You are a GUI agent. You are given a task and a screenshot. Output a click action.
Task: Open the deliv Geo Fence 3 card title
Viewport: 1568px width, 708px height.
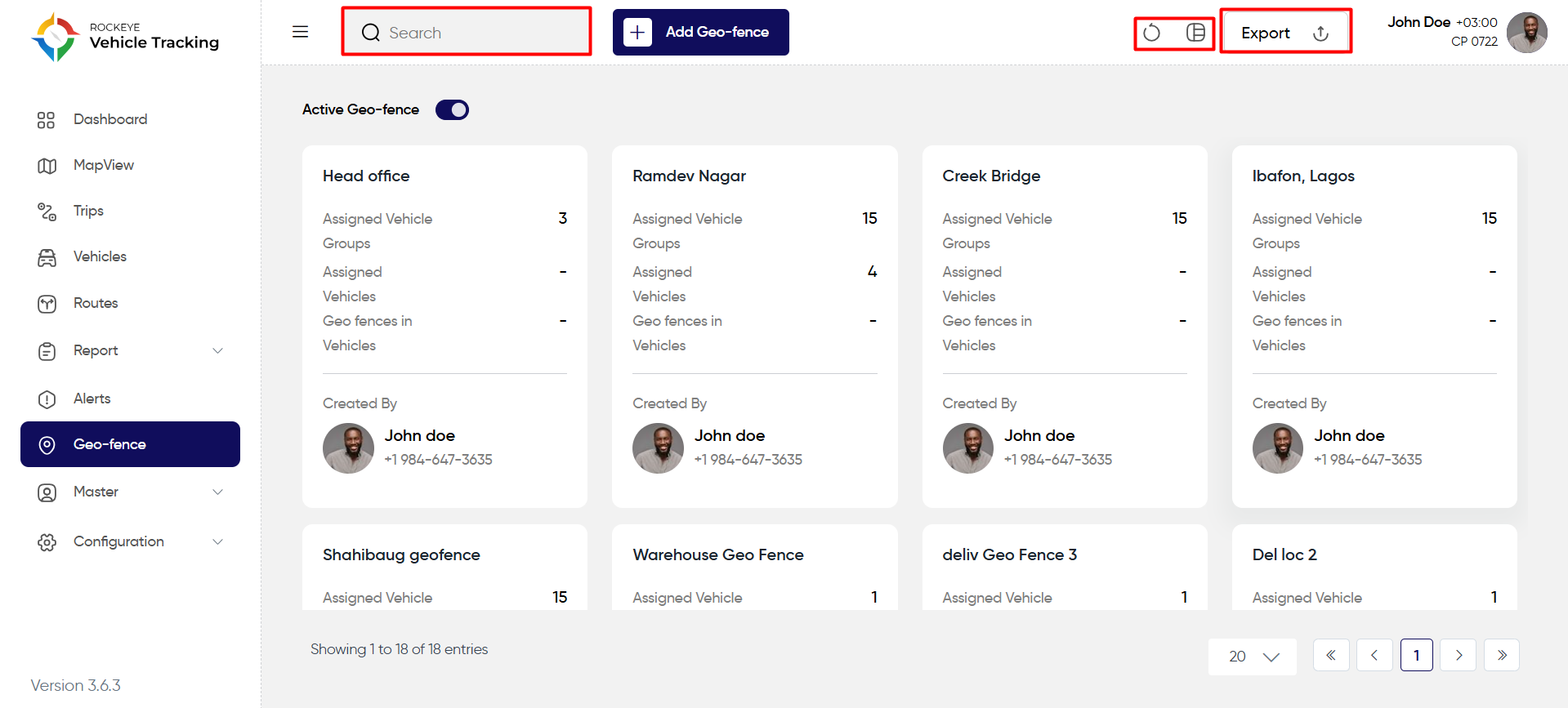tap(1010, 554)
